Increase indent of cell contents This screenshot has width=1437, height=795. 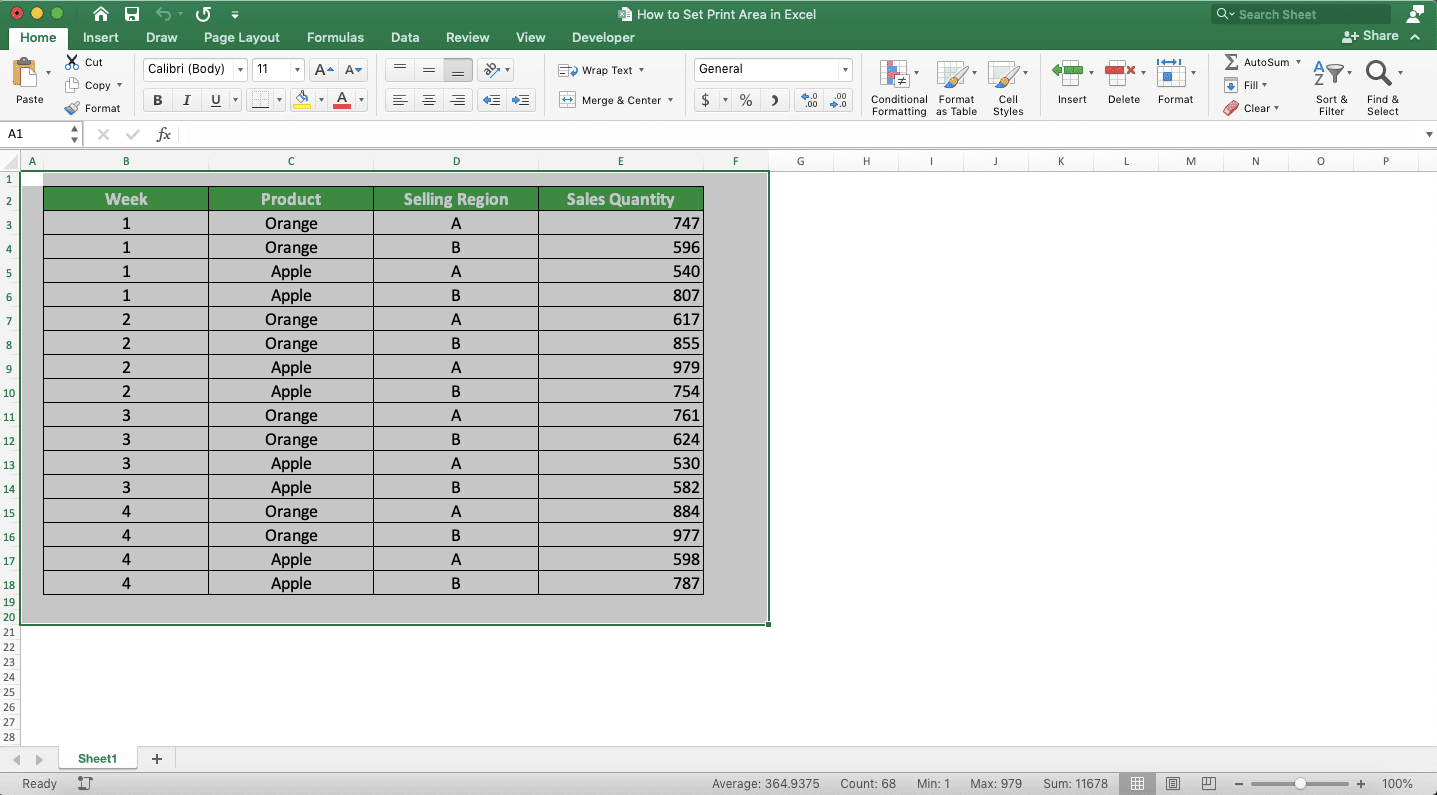pos(521,100)
